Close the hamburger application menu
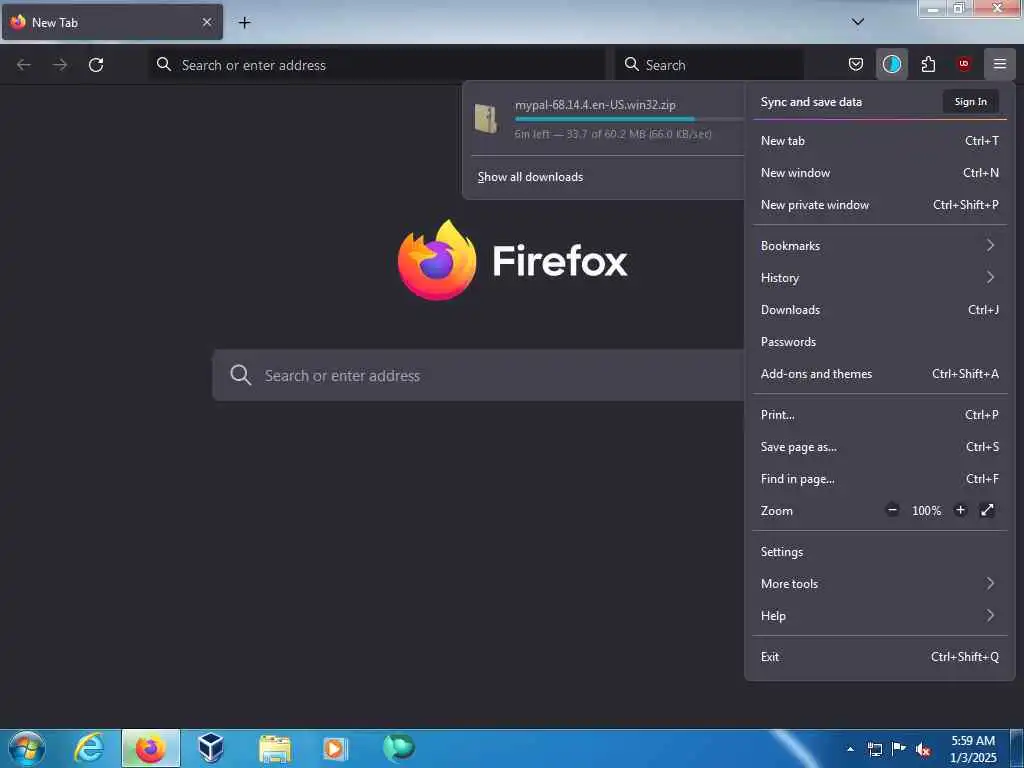 pos(1000,64)
